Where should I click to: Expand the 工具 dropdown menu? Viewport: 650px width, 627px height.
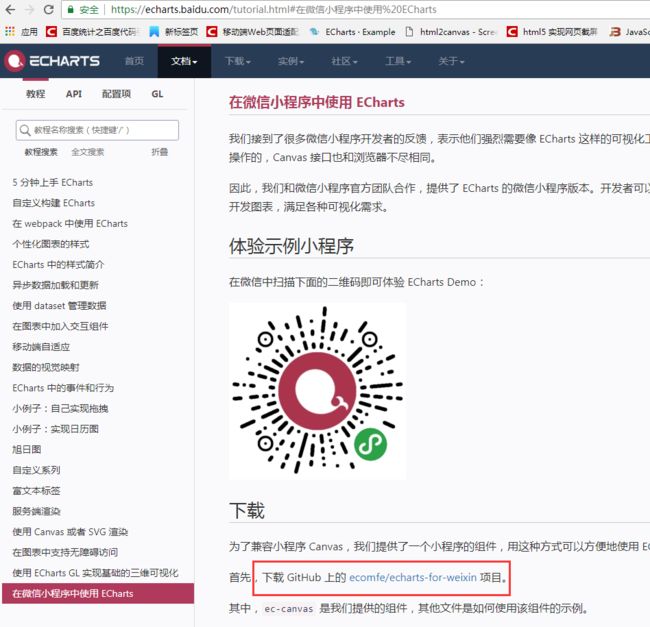pos(398,61)
